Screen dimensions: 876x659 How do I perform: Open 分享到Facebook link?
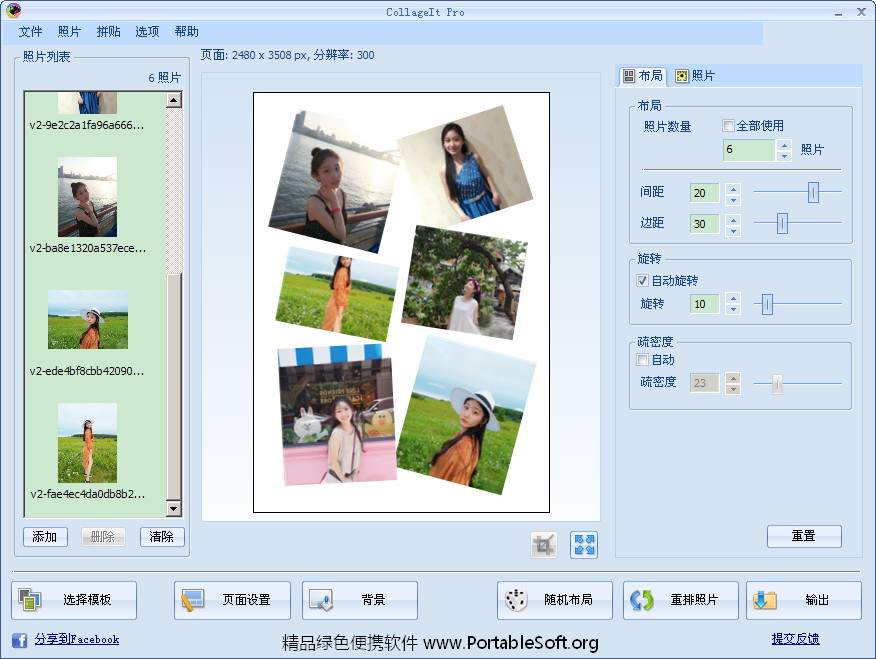pos(77,639)
